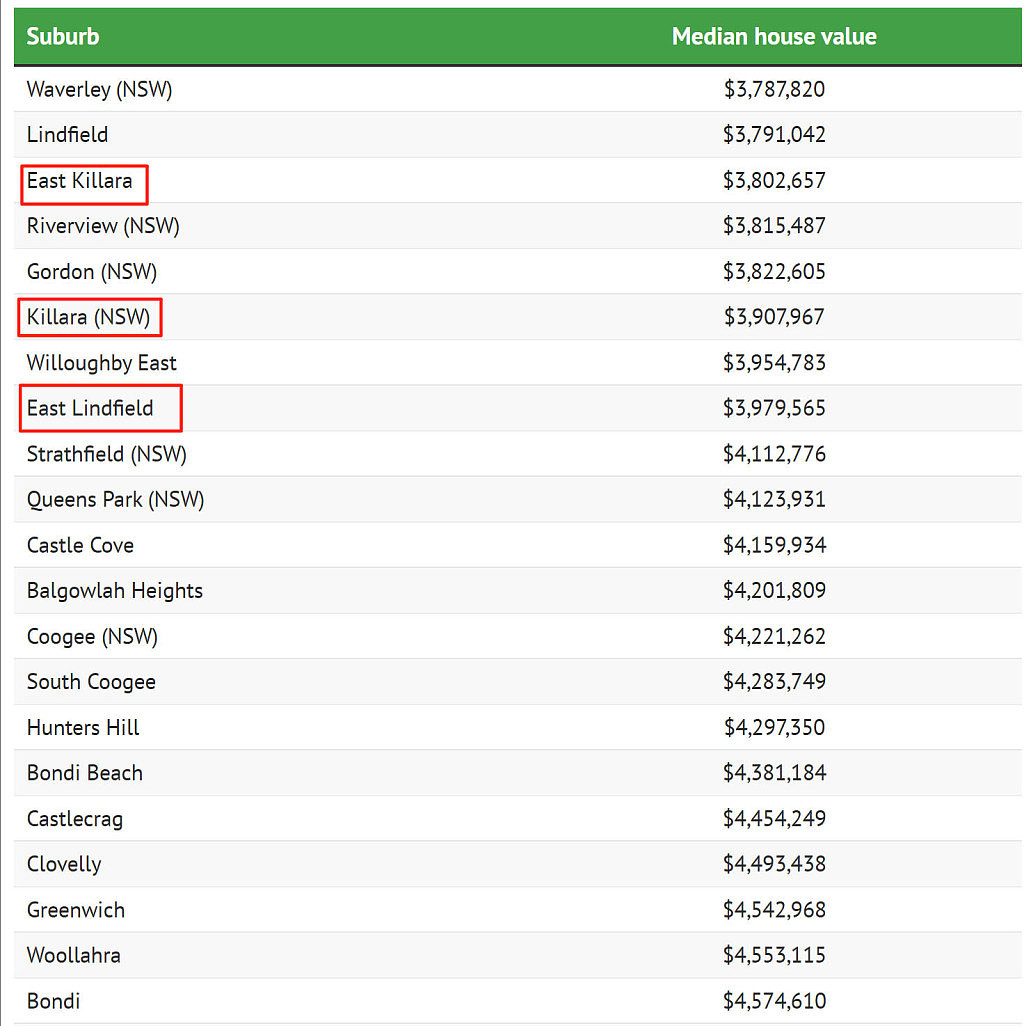Screen dimensions: 1024x1026
Task: Select the Hunters Hill suburb cell
Action: click(82, 728)
